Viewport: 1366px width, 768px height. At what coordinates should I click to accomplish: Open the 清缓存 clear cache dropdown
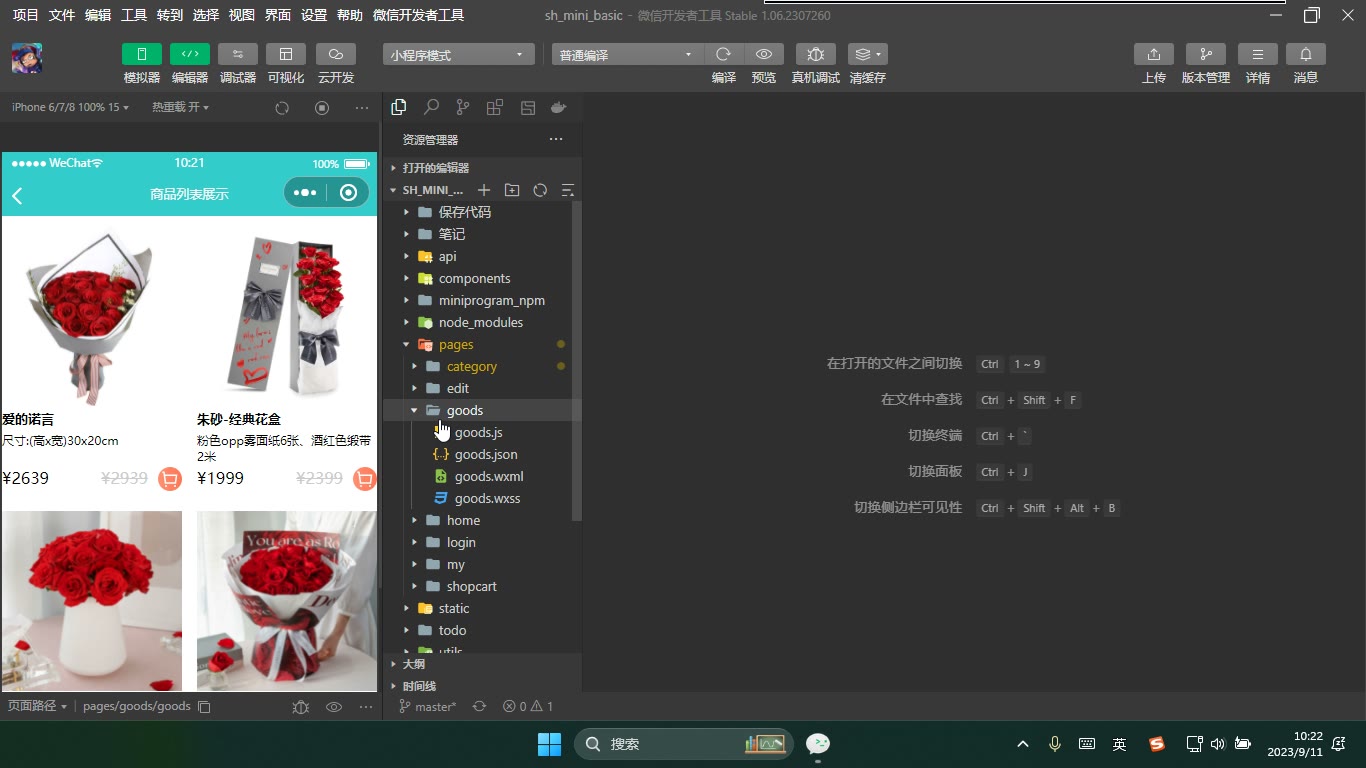click(x=868, y=54)
